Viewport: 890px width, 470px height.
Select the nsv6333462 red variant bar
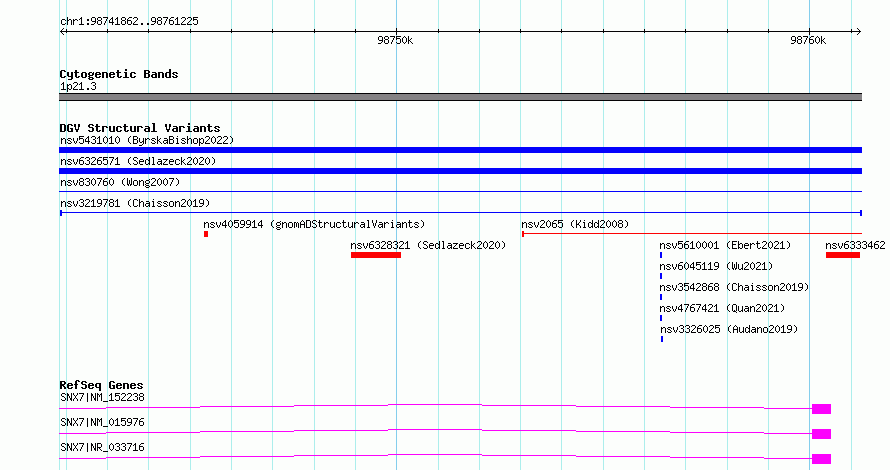click(843, 255)
